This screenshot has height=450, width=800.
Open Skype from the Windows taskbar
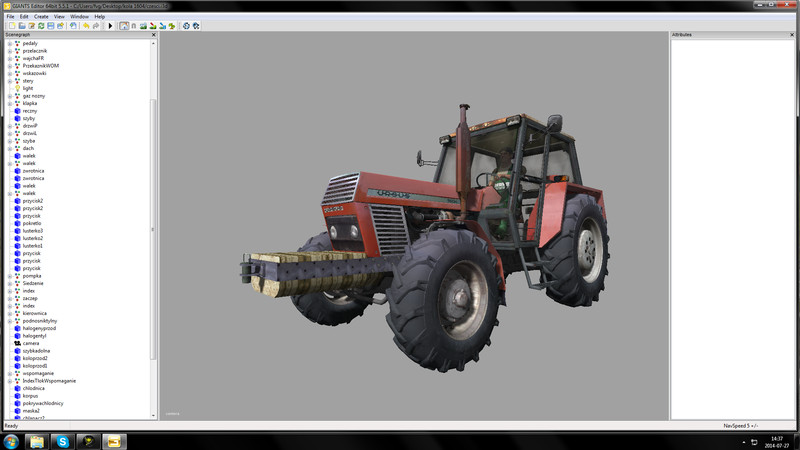62,440
